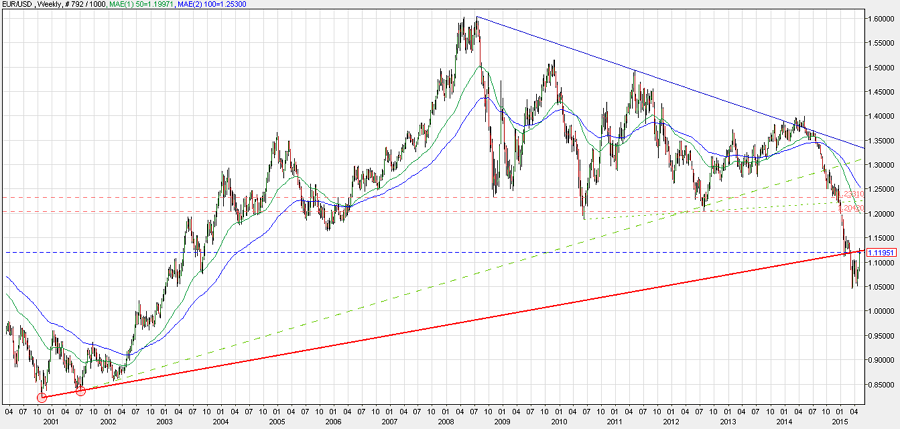Click the 1.10000 price axis label
This screenshot has height=429, width=900.
pyautogui.click(x=880, y=263)
